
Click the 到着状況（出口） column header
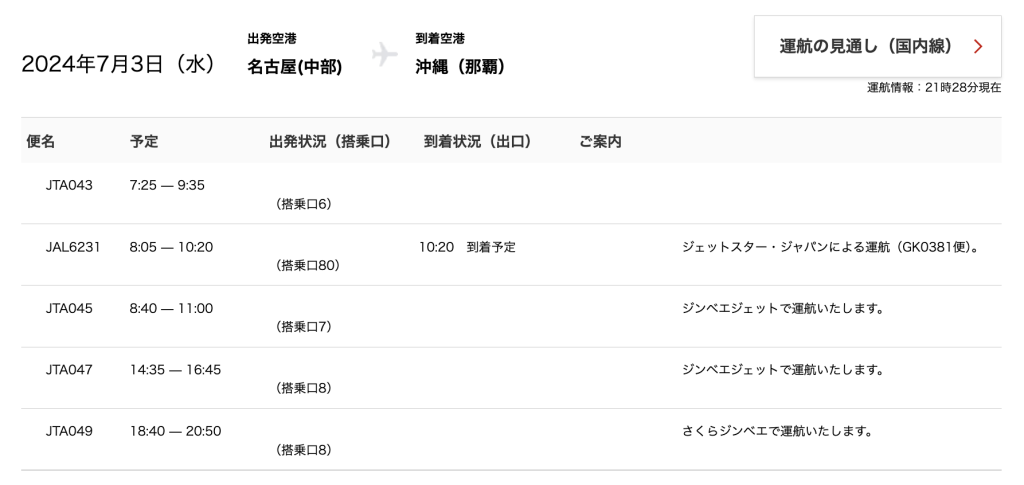pos(477,142)
